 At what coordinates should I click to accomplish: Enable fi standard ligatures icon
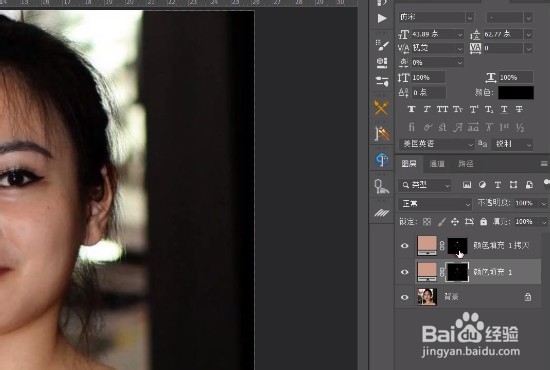411,127
